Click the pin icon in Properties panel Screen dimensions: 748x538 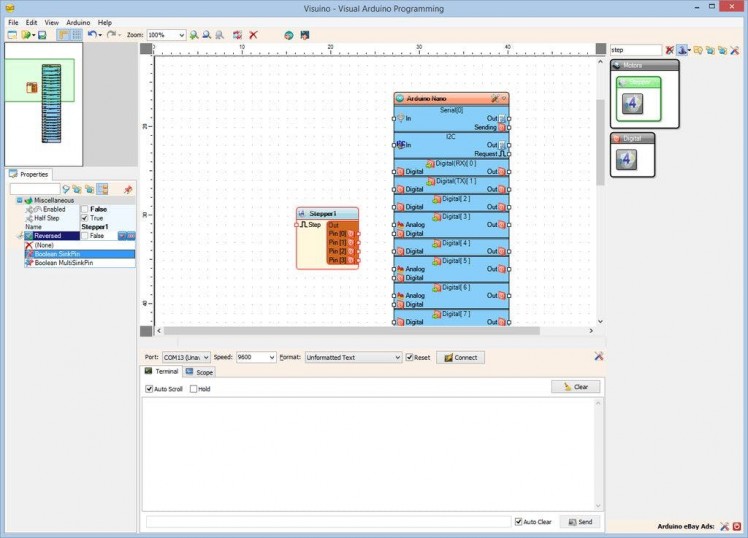point(127,189)
